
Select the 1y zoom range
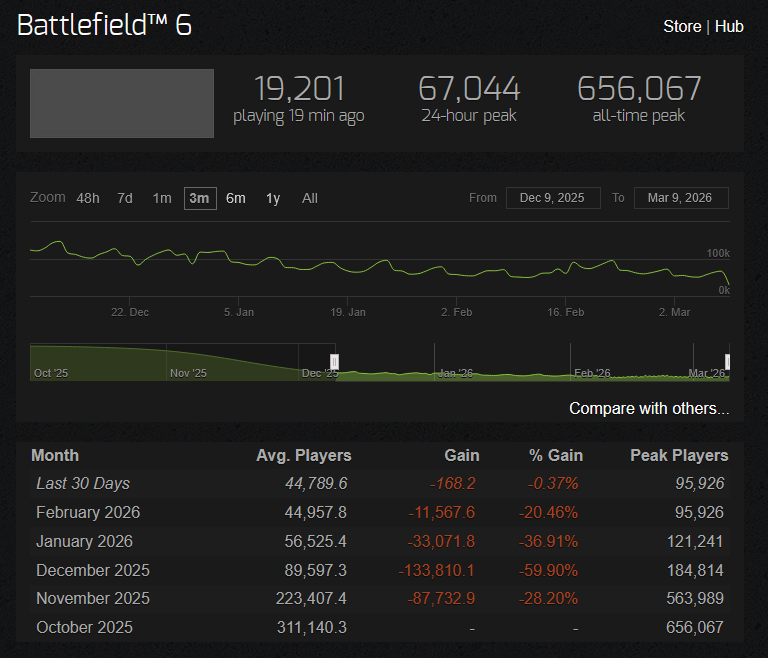coord(273,198)
